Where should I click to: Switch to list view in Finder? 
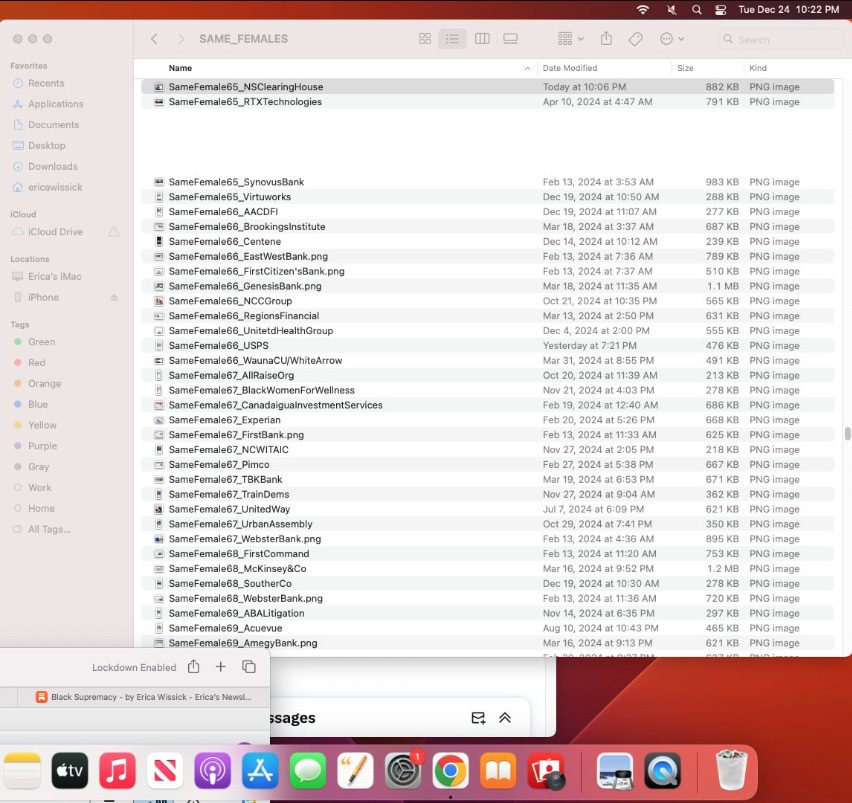(452, 39)
